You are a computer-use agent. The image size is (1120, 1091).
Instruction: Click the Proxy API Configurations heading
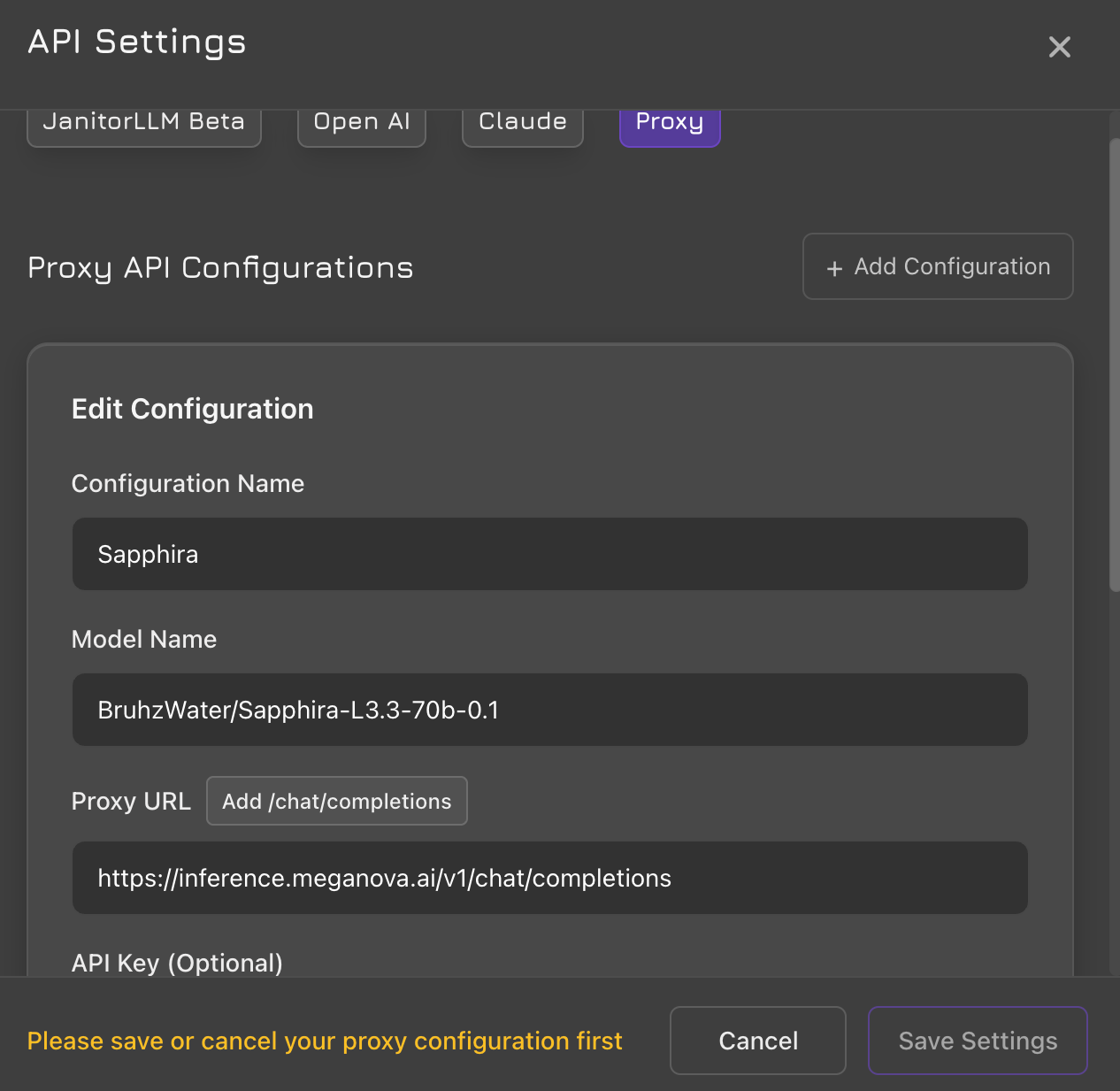220,267
